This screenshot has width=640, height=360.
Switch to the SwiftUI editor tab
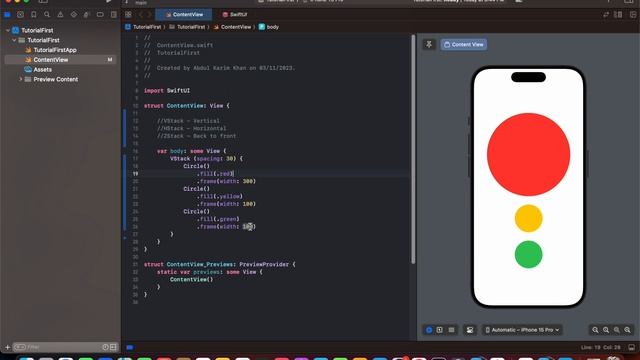[235, 15]
